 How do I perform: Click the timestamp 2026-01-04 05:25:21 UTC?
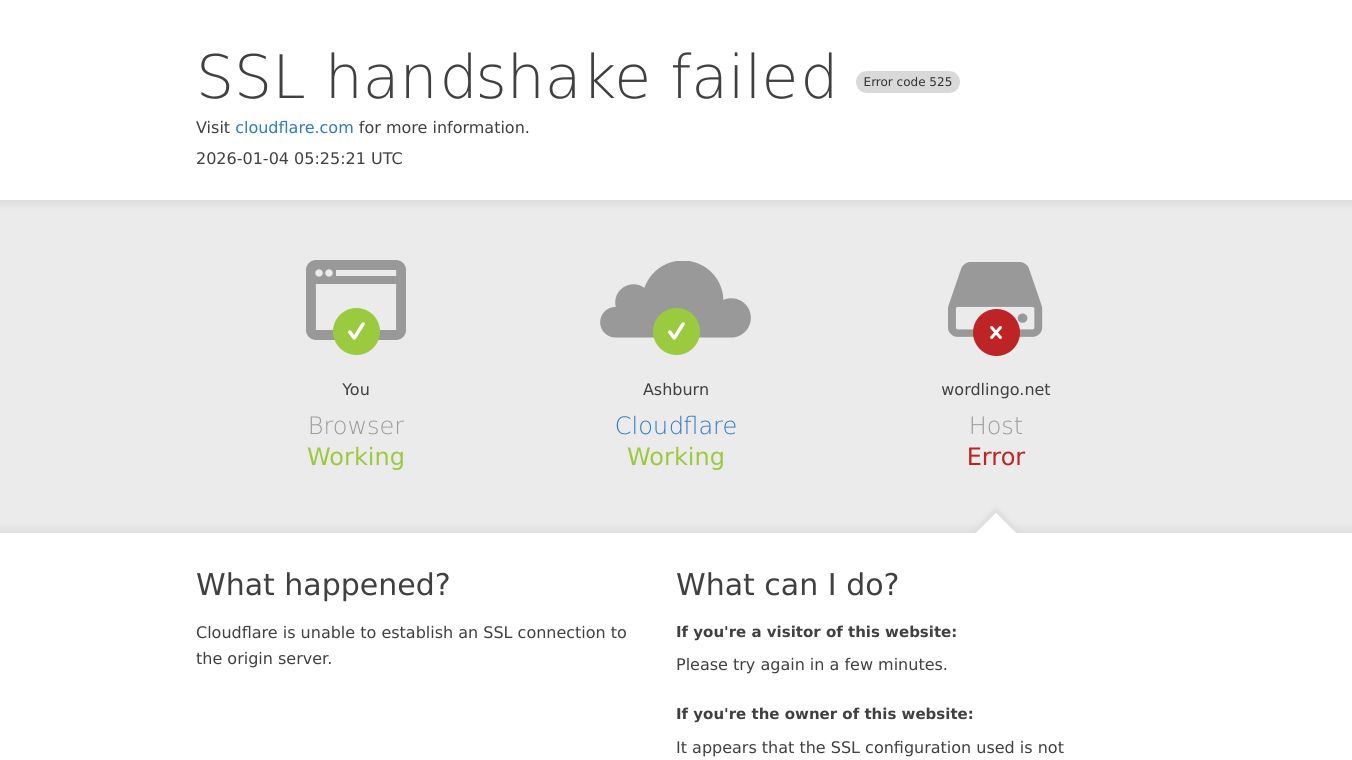(299, 159)
